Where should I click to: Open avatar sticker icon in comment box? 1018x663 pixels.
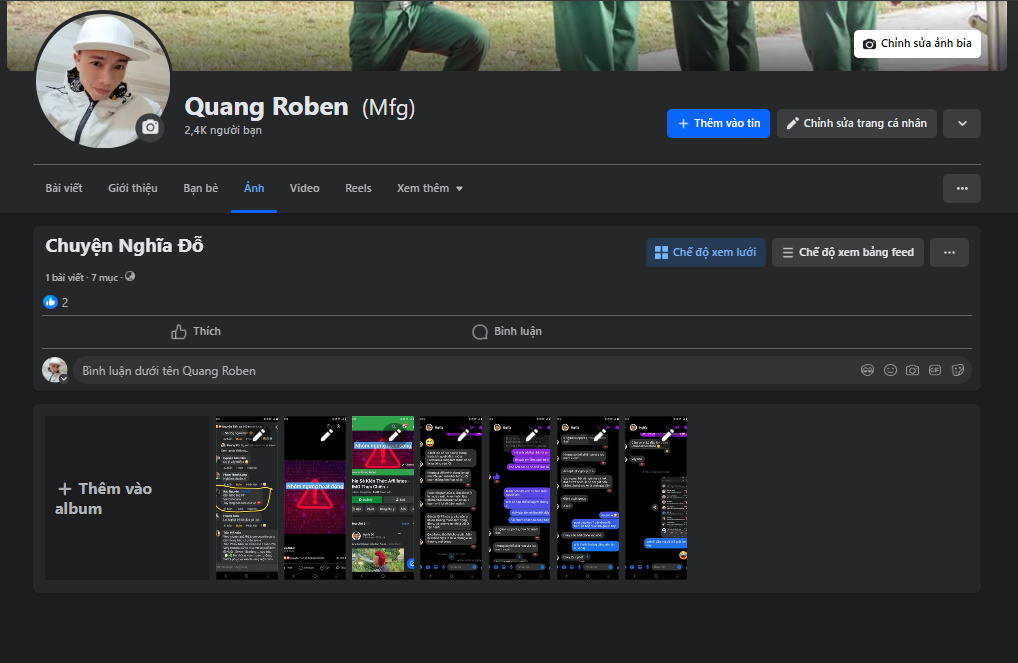click(867, 370)
